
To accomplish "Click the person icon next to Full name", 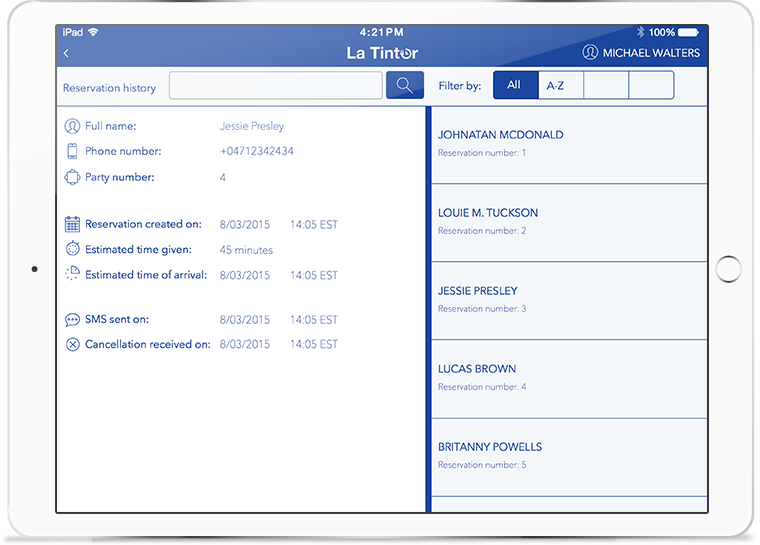I will [x=72, y=127].
